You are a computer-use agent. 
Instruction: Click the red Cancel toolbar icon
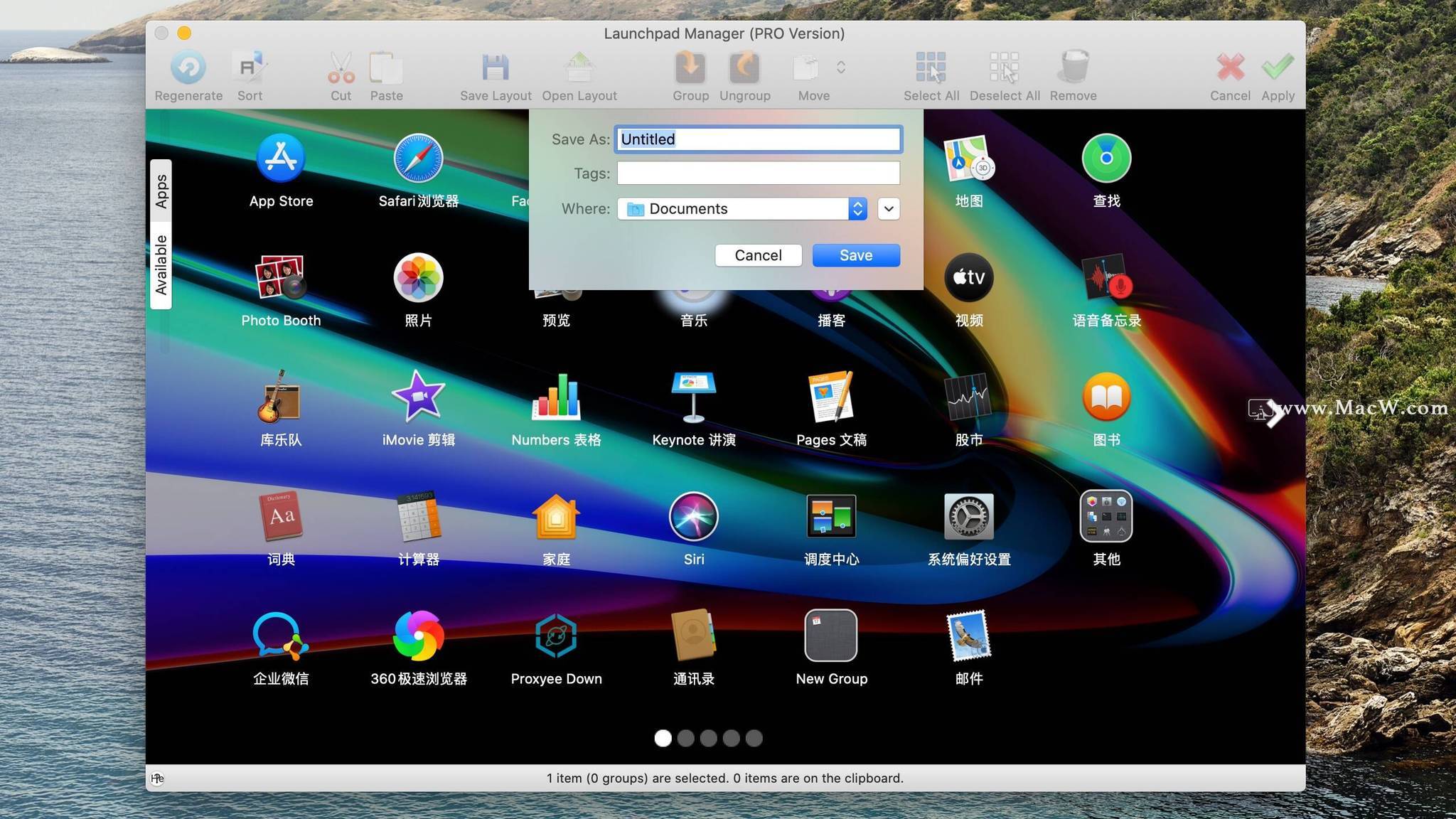click(1231, 68)
